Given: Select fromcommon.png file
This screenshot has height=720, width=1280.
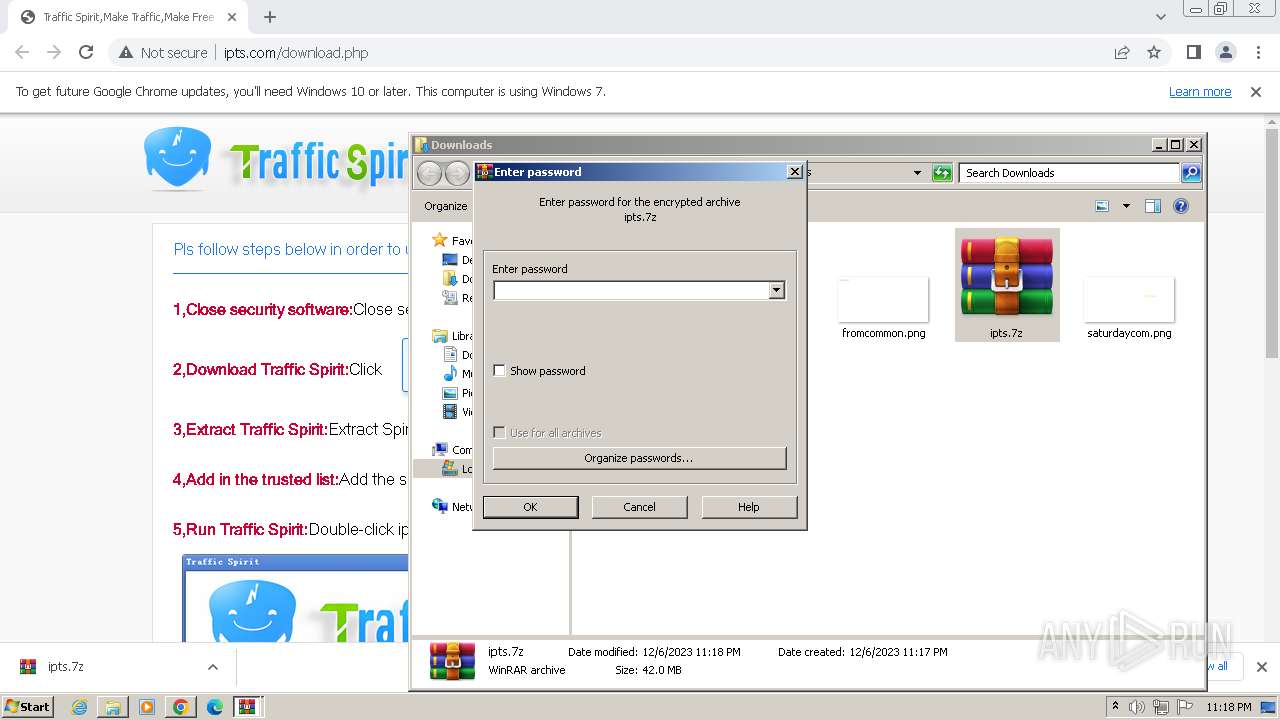Looking at the screenshot, I should coord(884,305).
